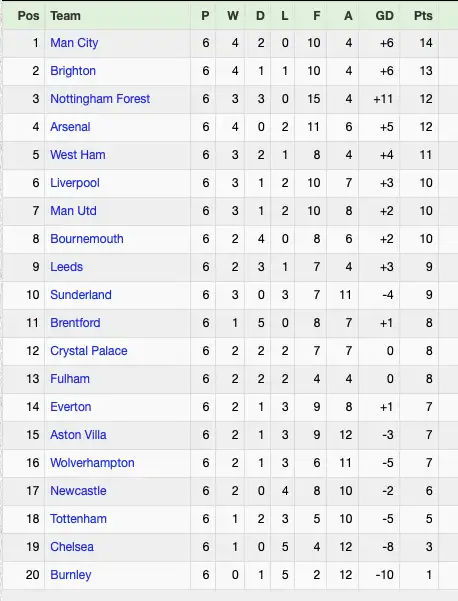Open the Man City team link

pyautogui.click(x=74, y=43)
